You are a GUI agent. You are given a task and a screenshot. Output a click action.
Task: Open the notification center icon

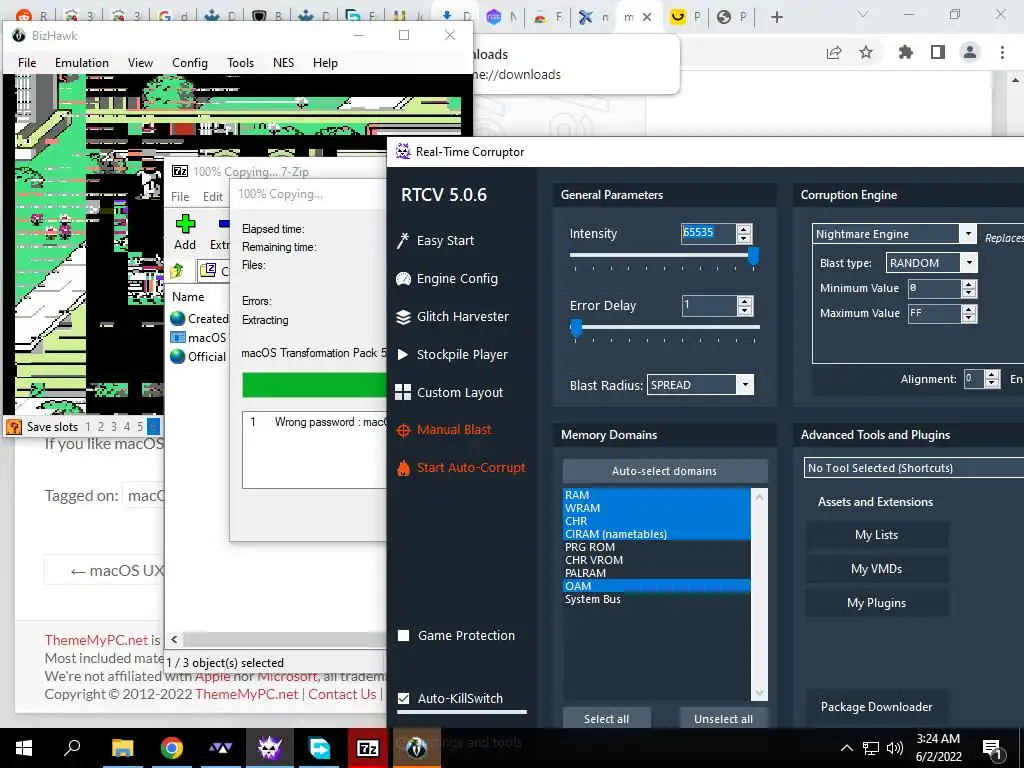[x=992, y=748]
